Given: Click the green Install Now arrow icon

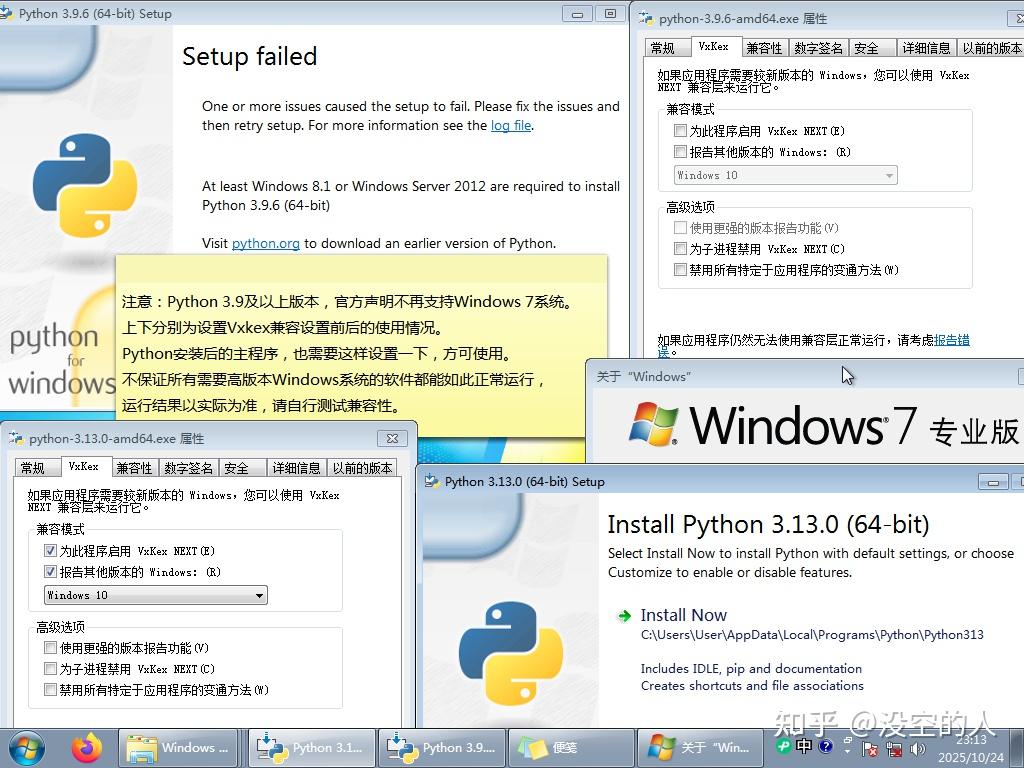Looking at the screenshot, I should point(624,615).
